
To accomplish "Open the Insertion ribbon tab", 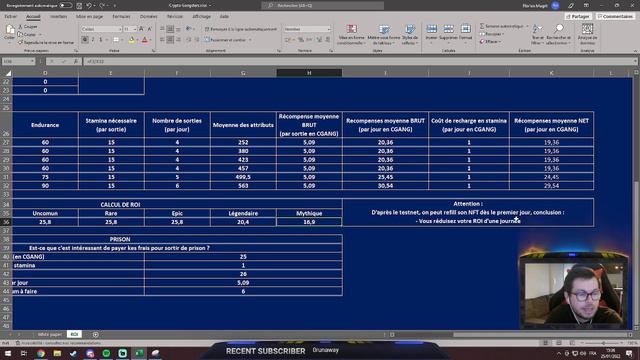I will 58,16.
